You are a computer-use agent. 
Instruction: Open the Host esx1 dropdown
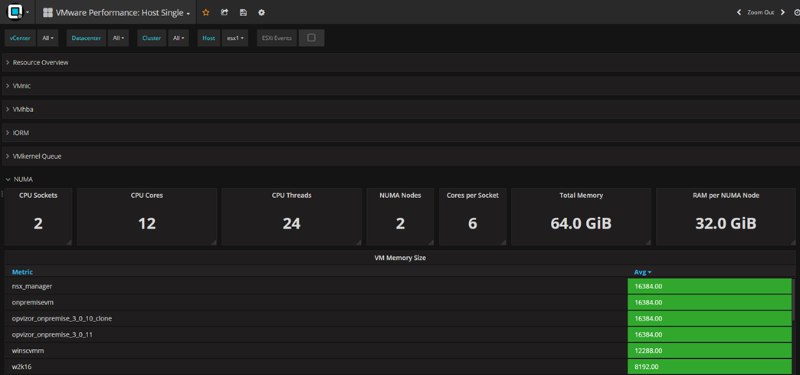pyautogui.click(x=235, y=38)
